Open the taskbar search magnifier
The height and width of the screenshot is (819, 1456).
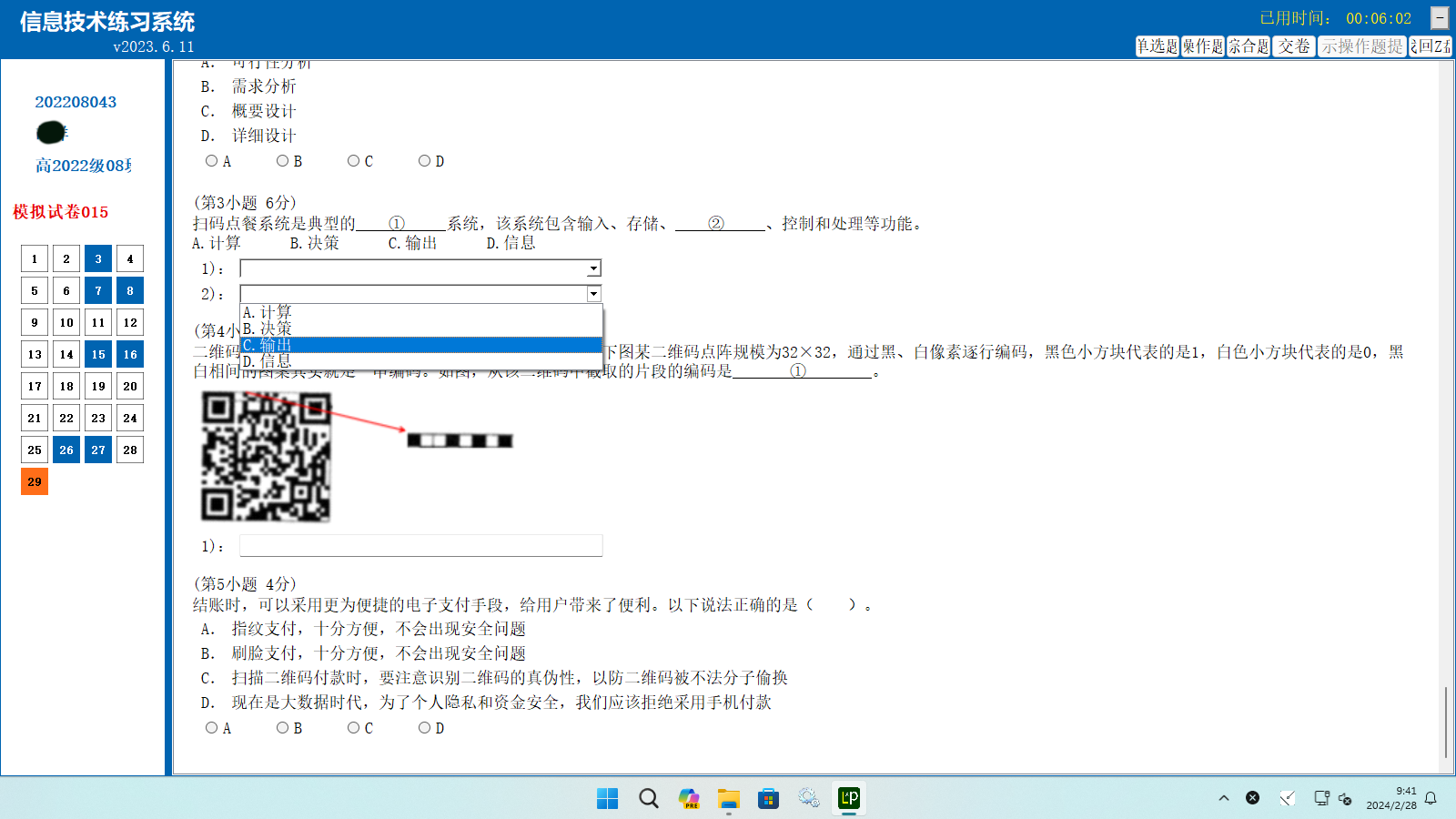pos(648,799)
